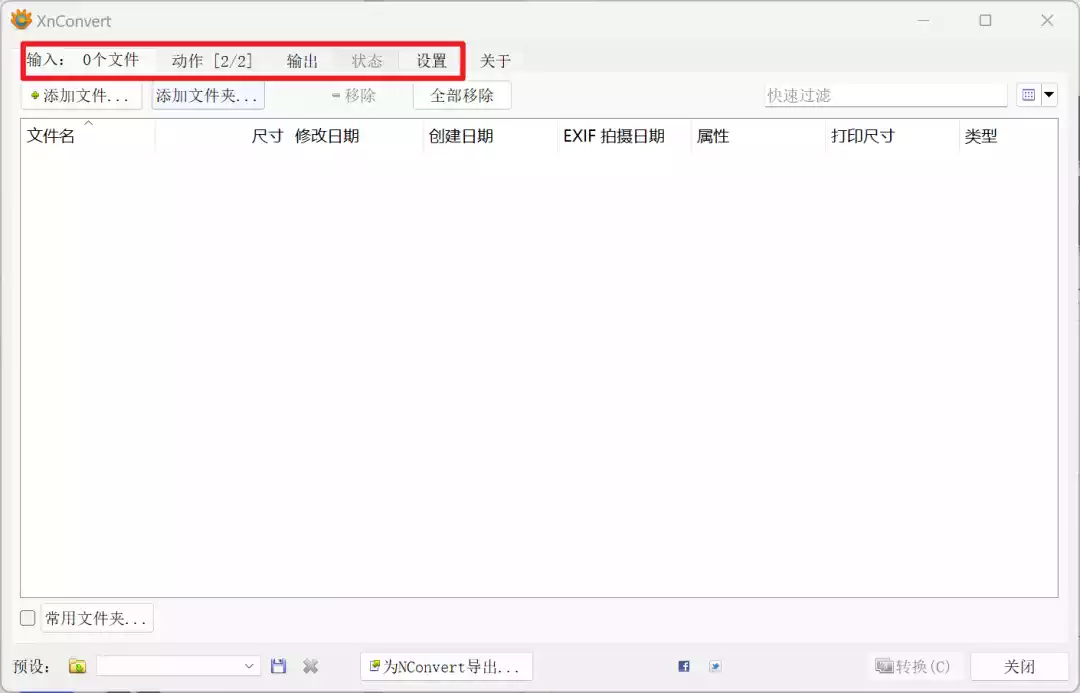Click the 关闭 button
Viewport: 1080px width, 693px height.
click(1019, 666)
